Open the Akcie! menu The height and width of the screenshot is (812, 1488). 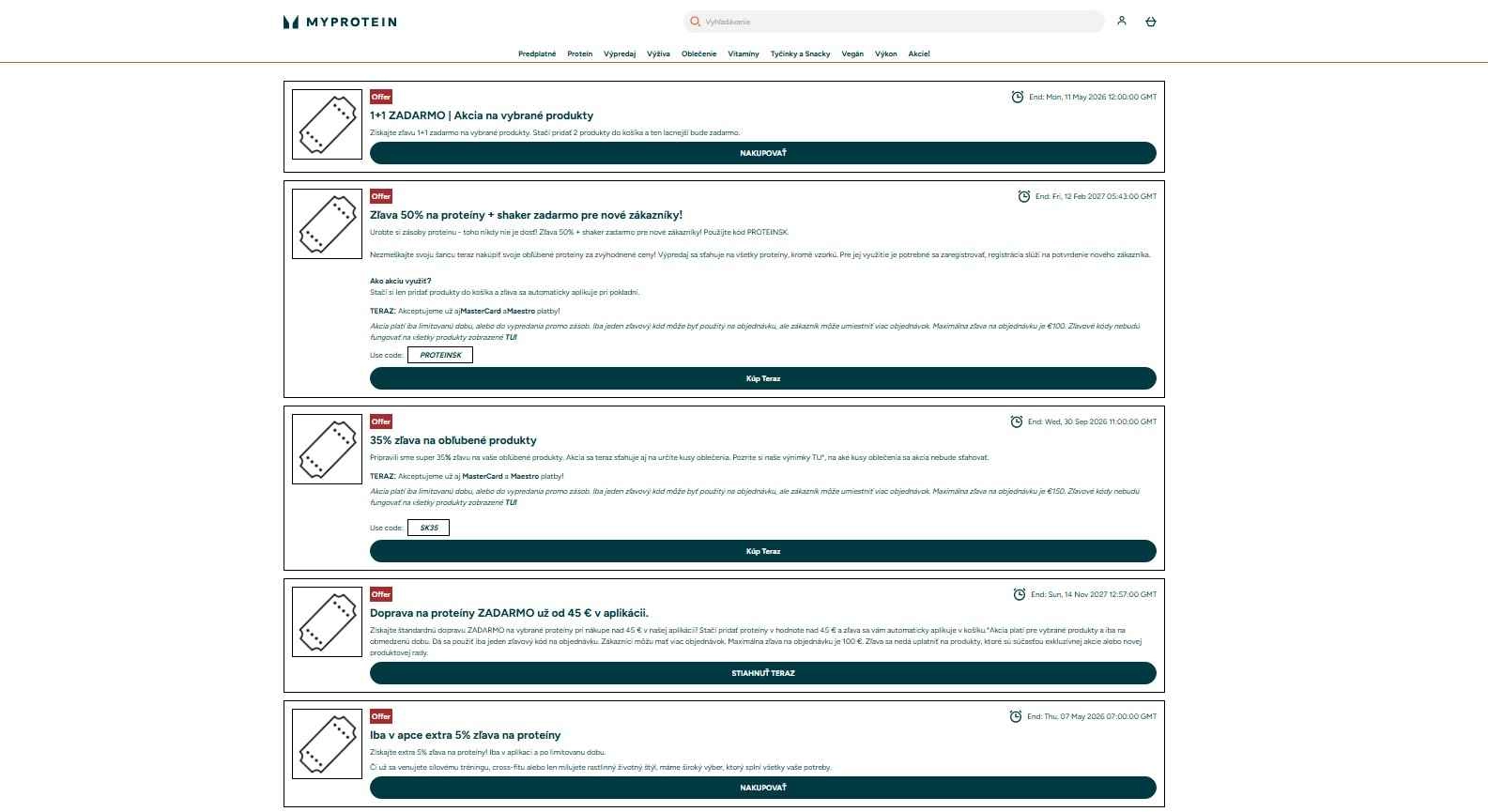pyautogui.click(x=919, y=54)
